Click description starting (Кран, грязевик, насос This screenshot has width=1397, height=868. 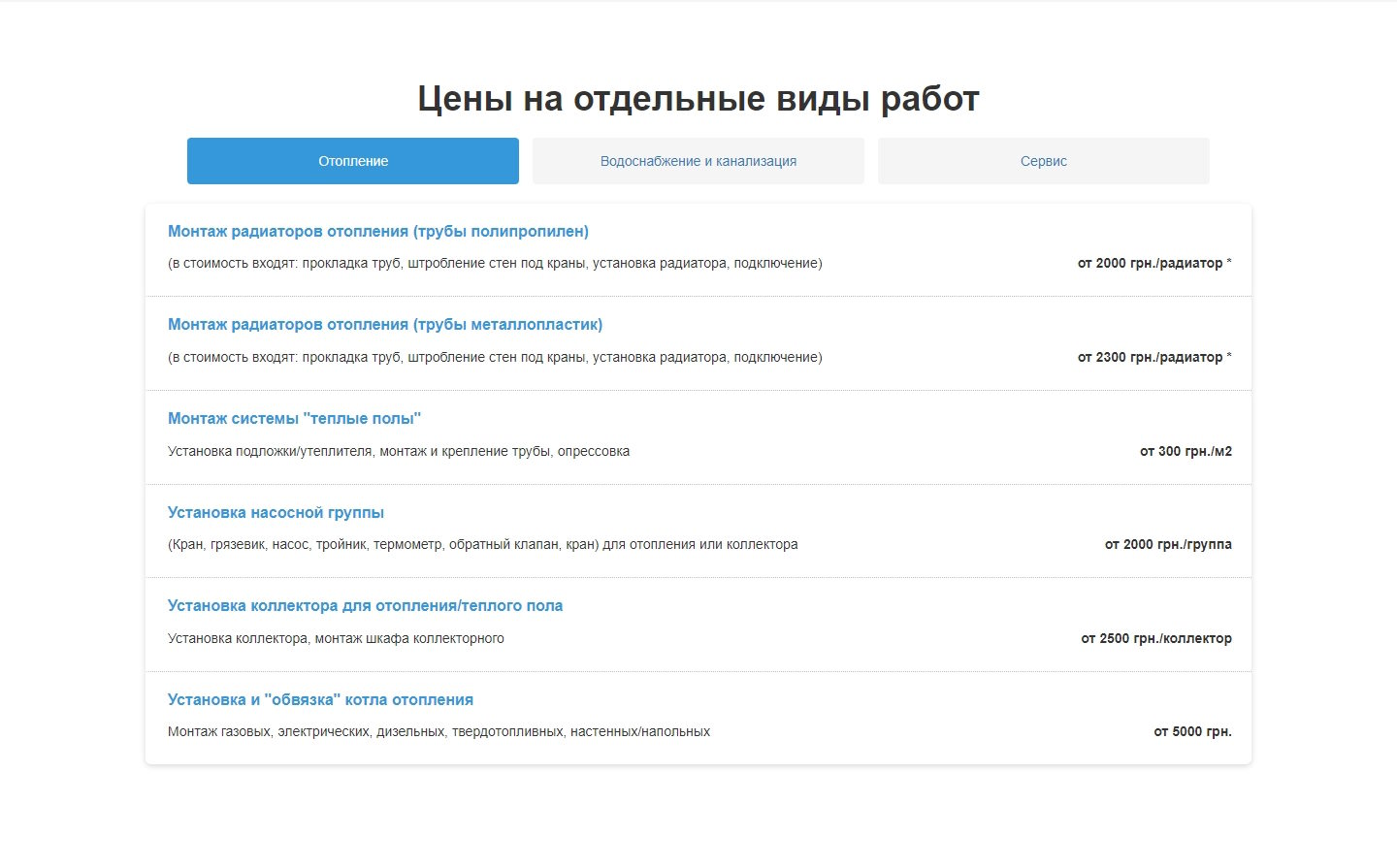[x=483, y=544]
